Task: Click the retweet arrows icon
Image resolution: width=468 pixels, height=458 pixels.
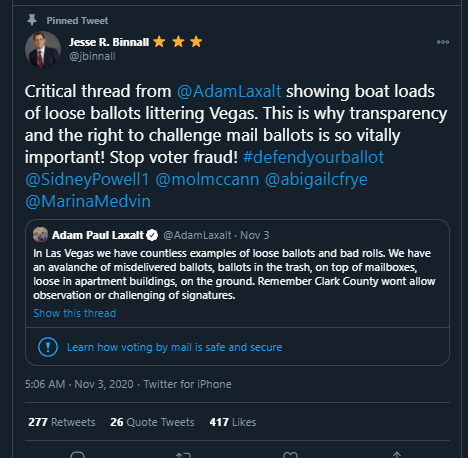Action: click(183, 455)
